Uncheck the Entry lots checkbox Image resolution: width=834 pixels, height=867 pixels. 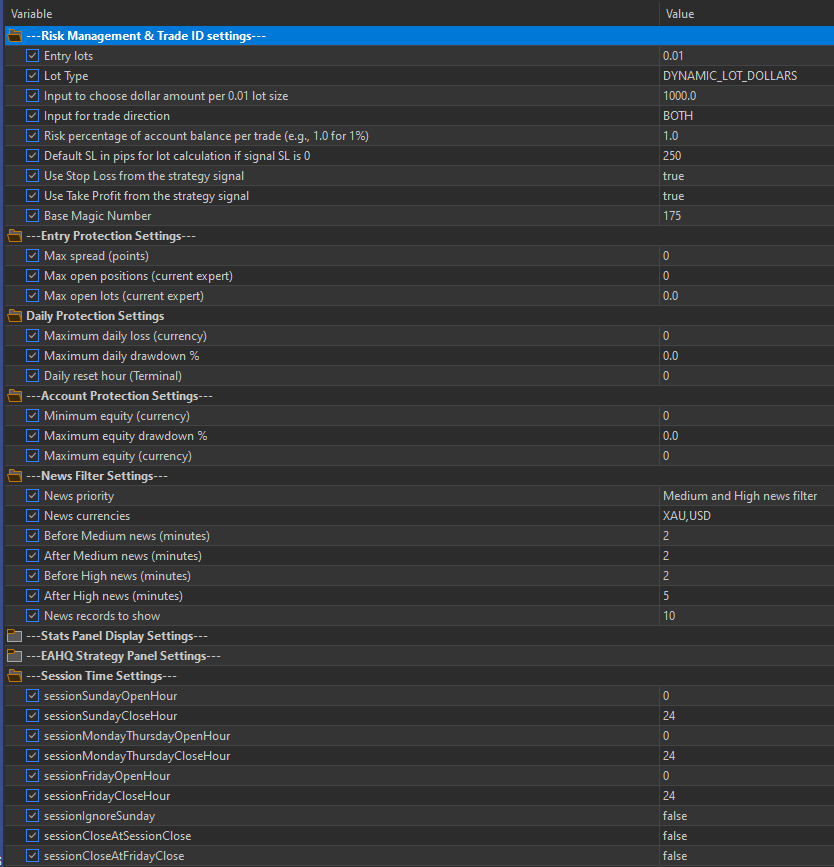pos(33,56)
